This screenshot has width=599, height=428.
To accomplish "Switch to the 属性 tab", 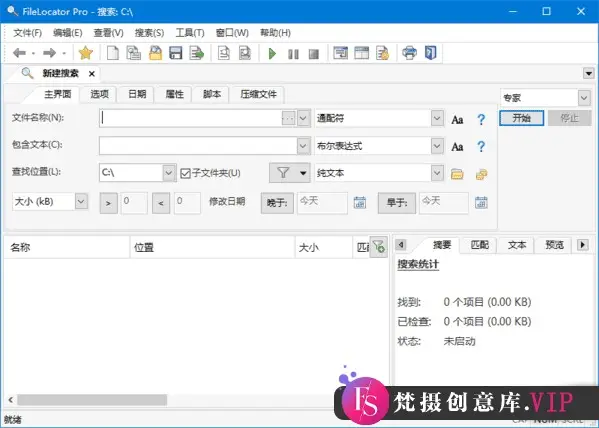I will [175, 94].
